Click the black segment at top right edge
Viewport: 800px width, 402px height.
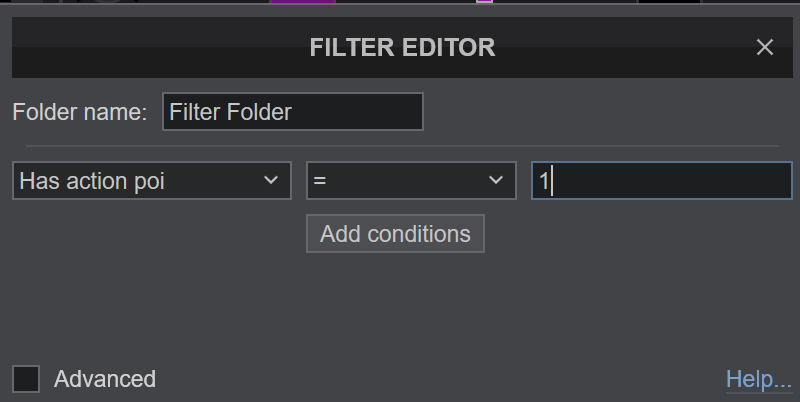pyautogui.click(x=669, y=2)
